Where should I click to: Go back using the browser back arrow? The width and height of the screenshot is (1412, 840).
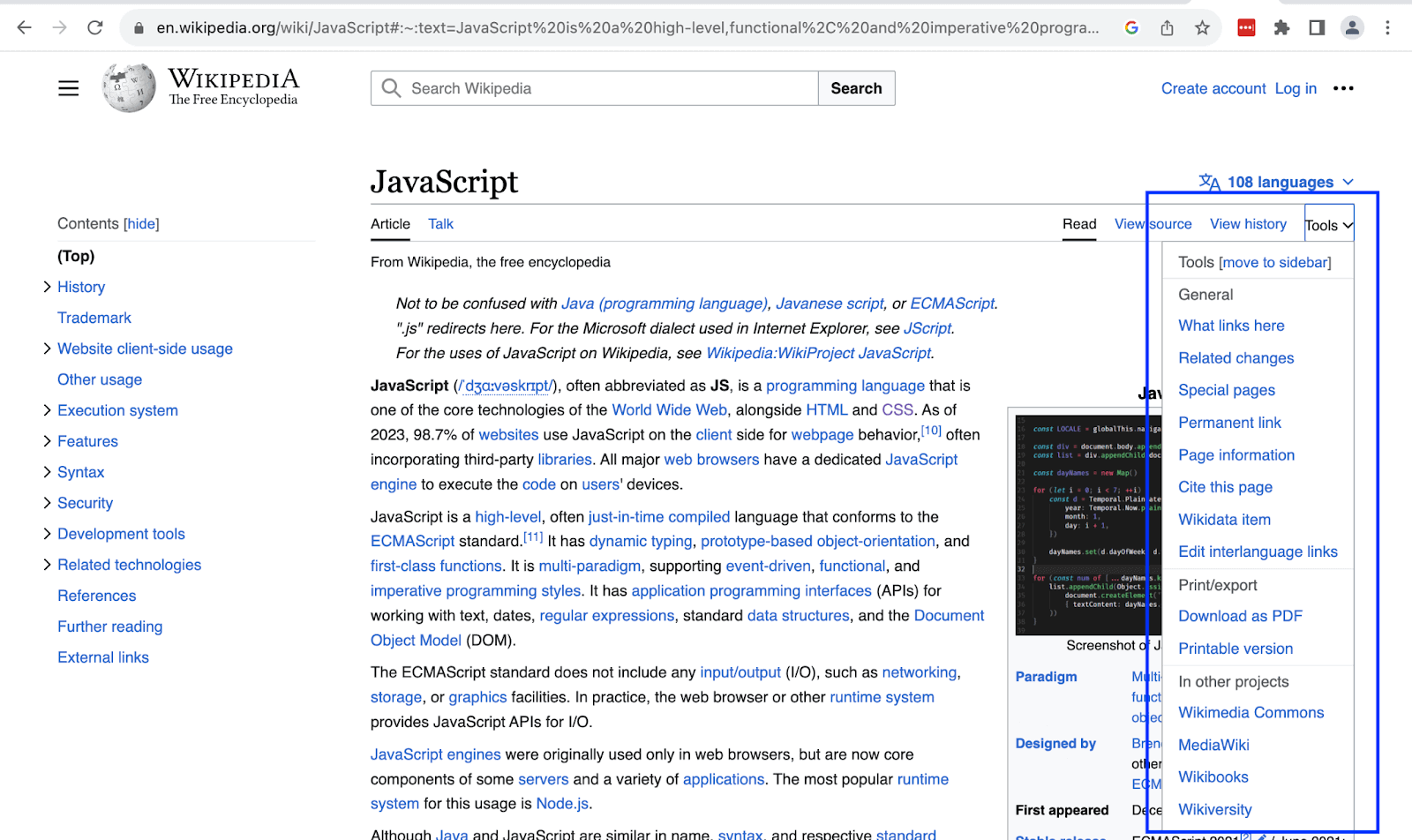pos(24,27)
